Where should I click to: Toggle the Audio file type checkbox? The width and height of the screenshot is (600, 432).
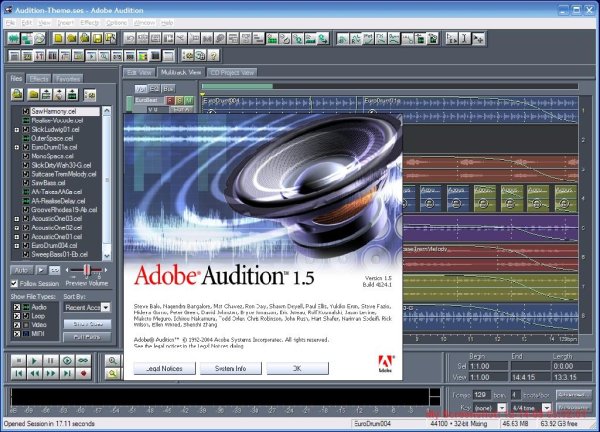[17, 307]
